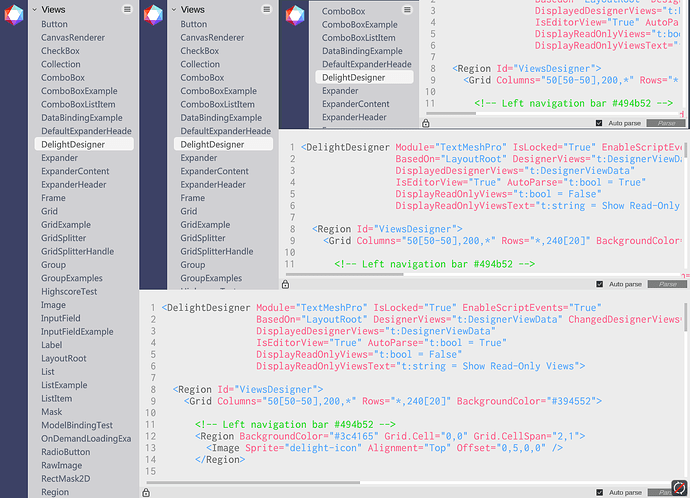690x498 pixels.
Task: Click the Parse button under the medium editor
Action: (667, 284)
